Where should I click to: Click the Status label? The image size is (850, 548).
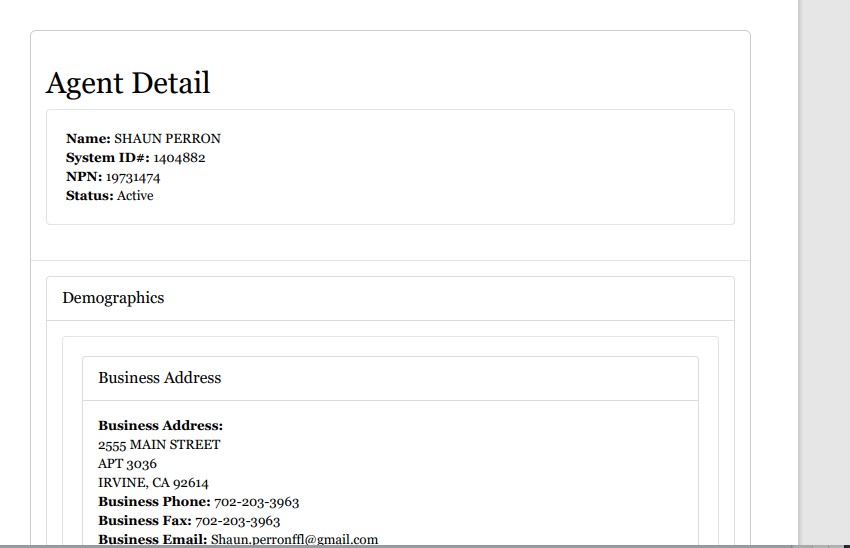(x=90, y=196)
